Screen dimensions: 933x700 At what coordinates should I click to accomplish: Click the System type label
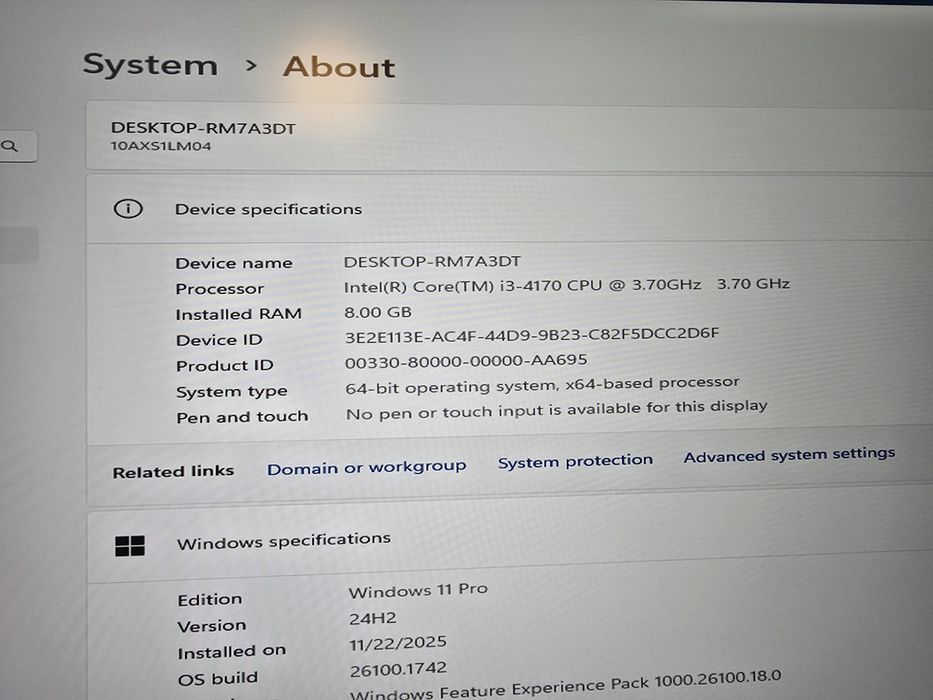click(x=231, y=392)
